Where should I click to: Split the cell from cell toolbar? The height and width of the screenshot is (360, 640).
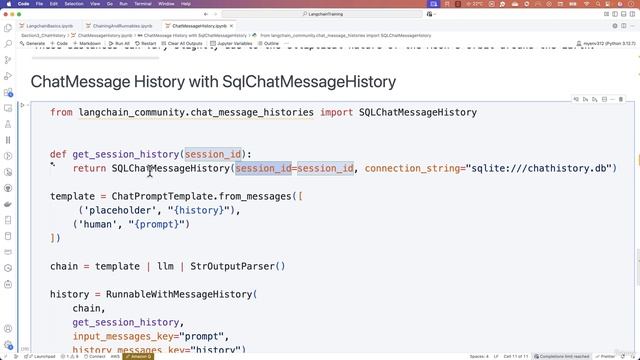604,99
